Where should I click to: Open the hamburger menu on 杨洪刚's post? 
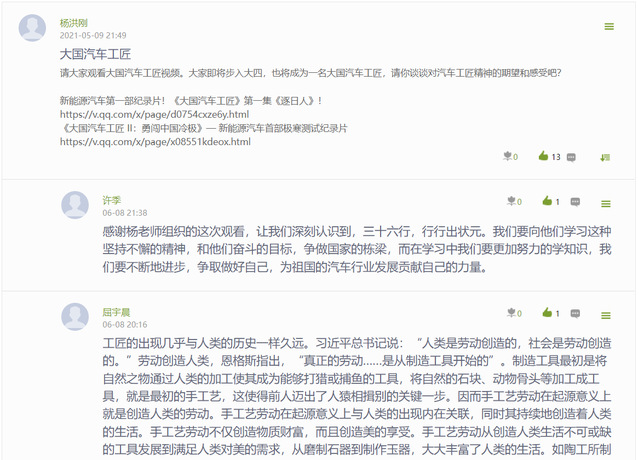(x=609, y=27)
